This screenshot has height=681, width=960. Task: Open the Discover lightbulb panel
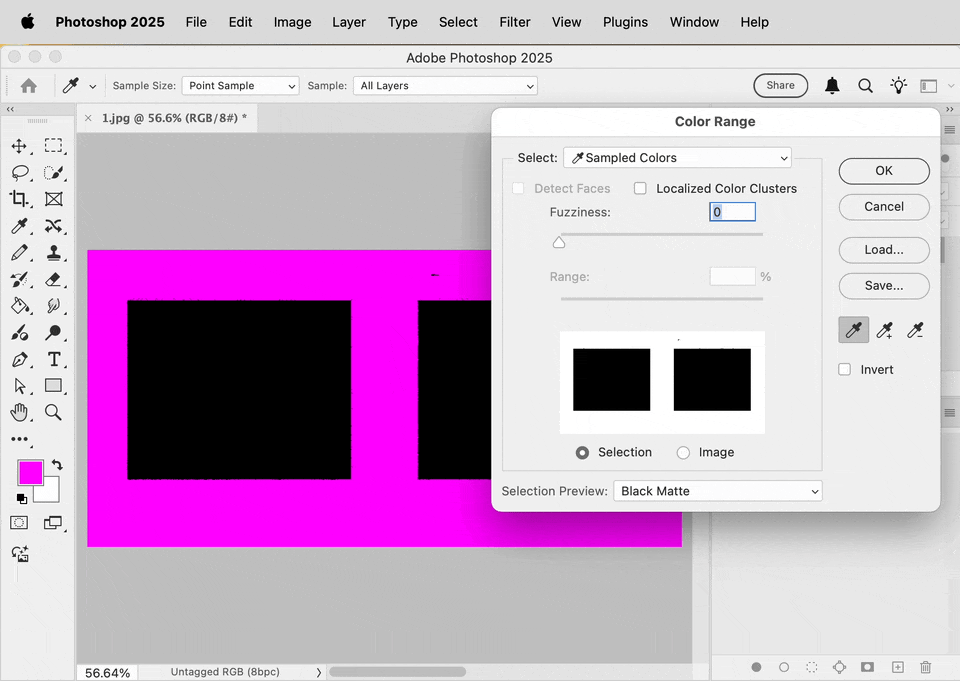click(898, 85)
